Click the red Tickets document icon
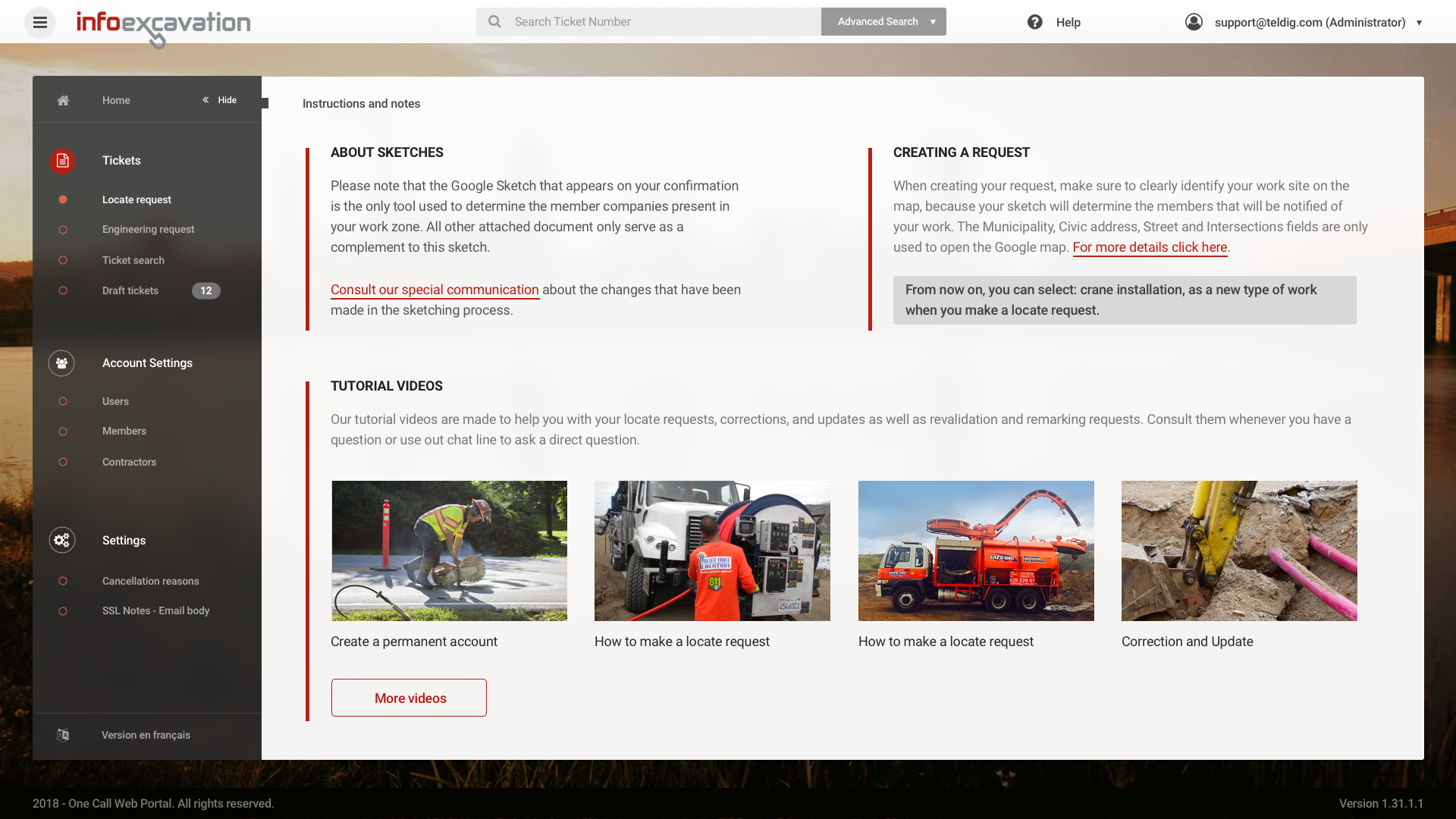This screenshot has height=819, width=1456. coord(62,161)
